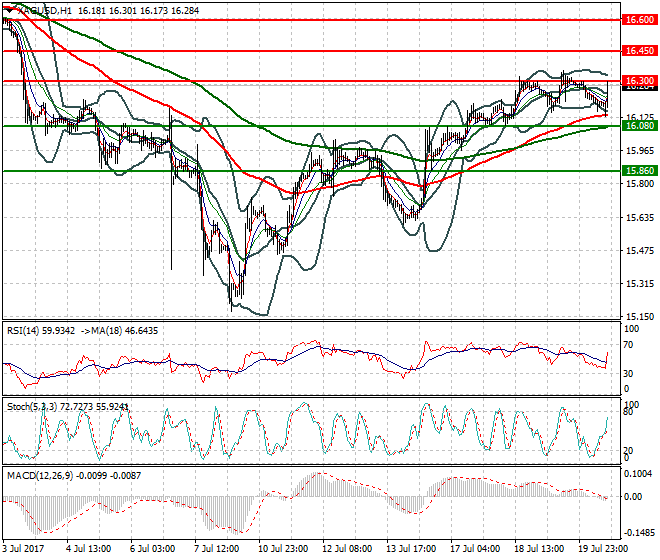Screen dimensions: 660x560
Task: Click the MACD 0.1004 scale value
Action: pos(640,474)
